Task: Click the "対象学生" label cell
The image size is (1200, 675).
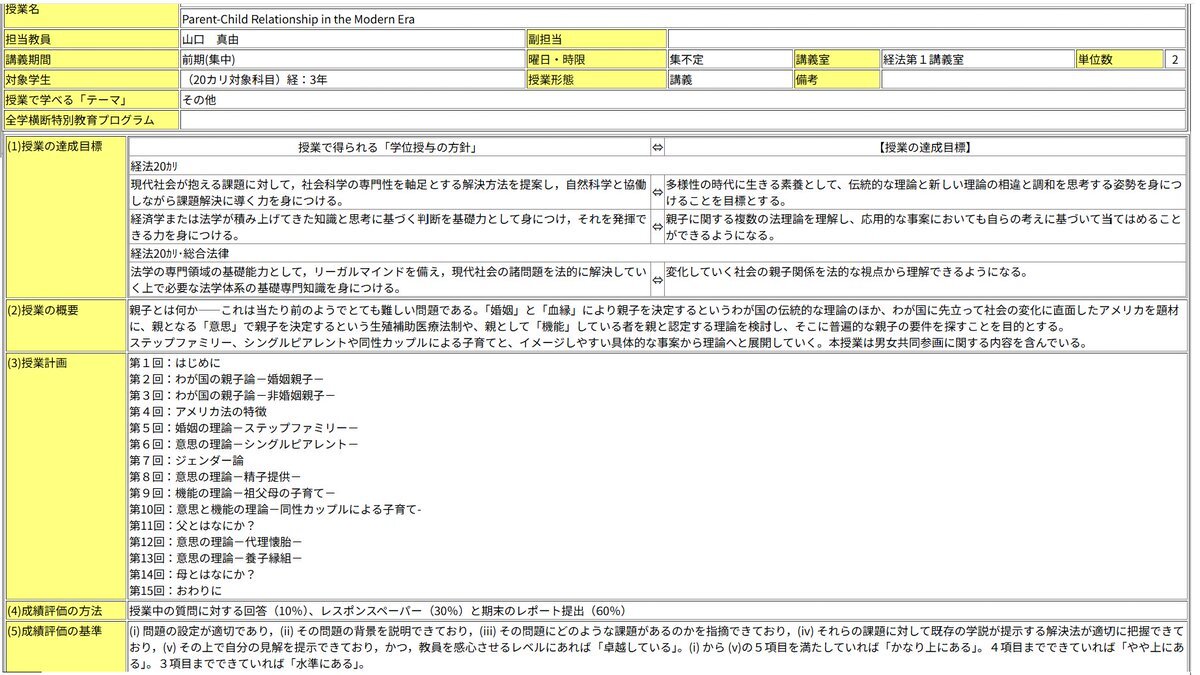Action: (x=91, y=79)
